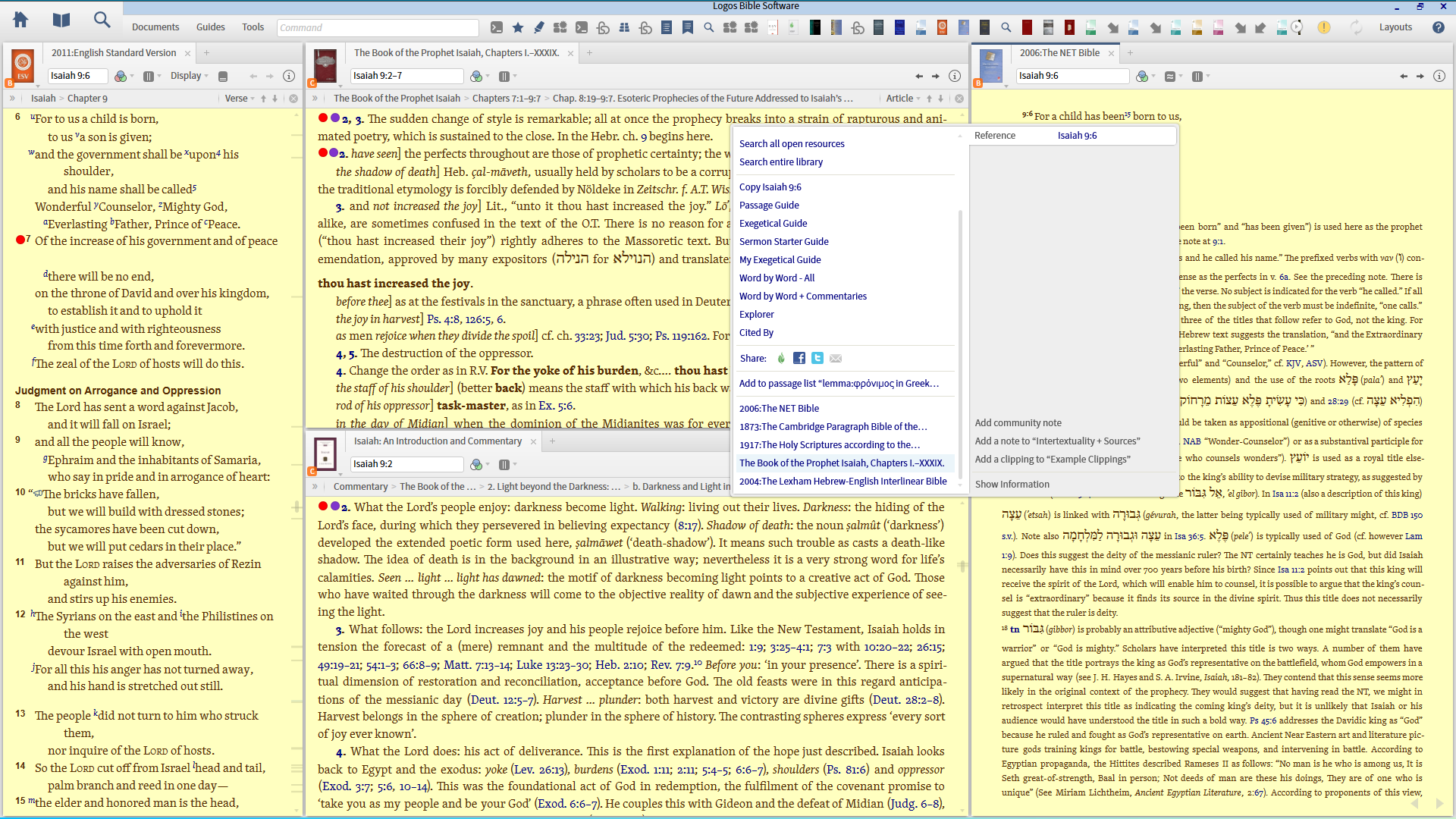Open the ESV book cover panel menu

[x=23, y=67]
